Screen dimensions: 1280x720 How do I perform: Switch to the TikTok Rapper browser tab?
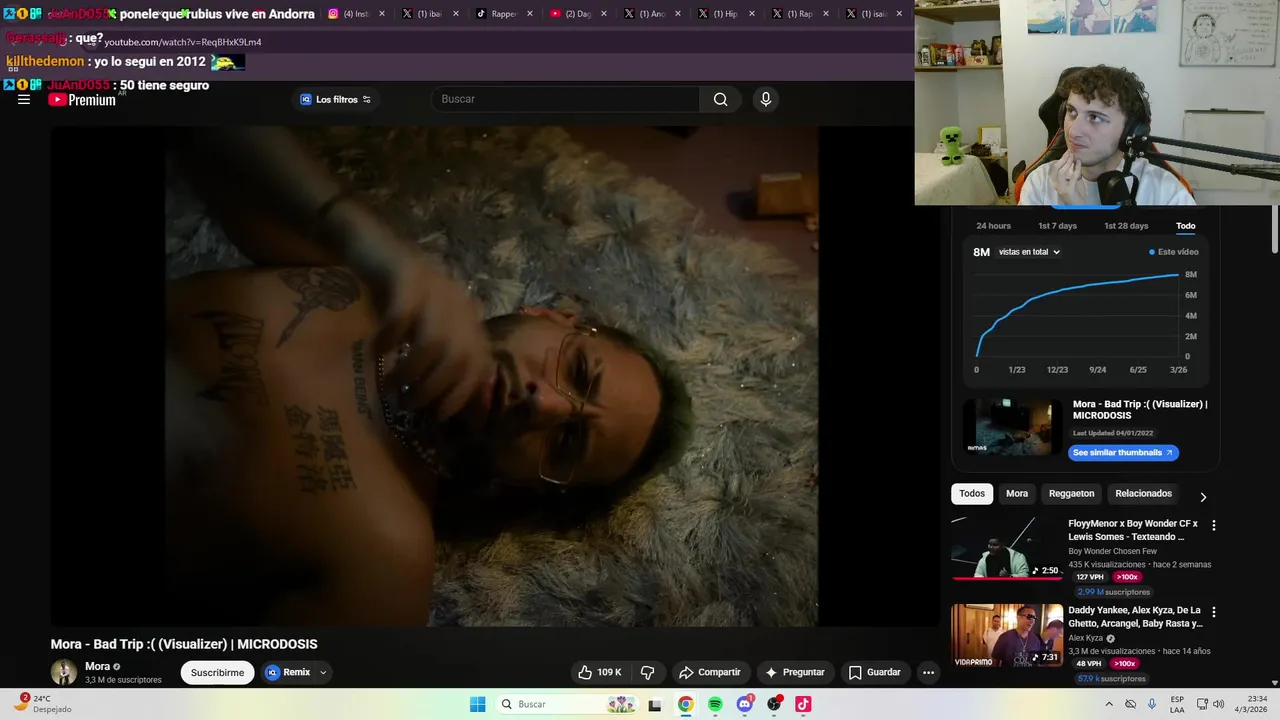point(502,14)
